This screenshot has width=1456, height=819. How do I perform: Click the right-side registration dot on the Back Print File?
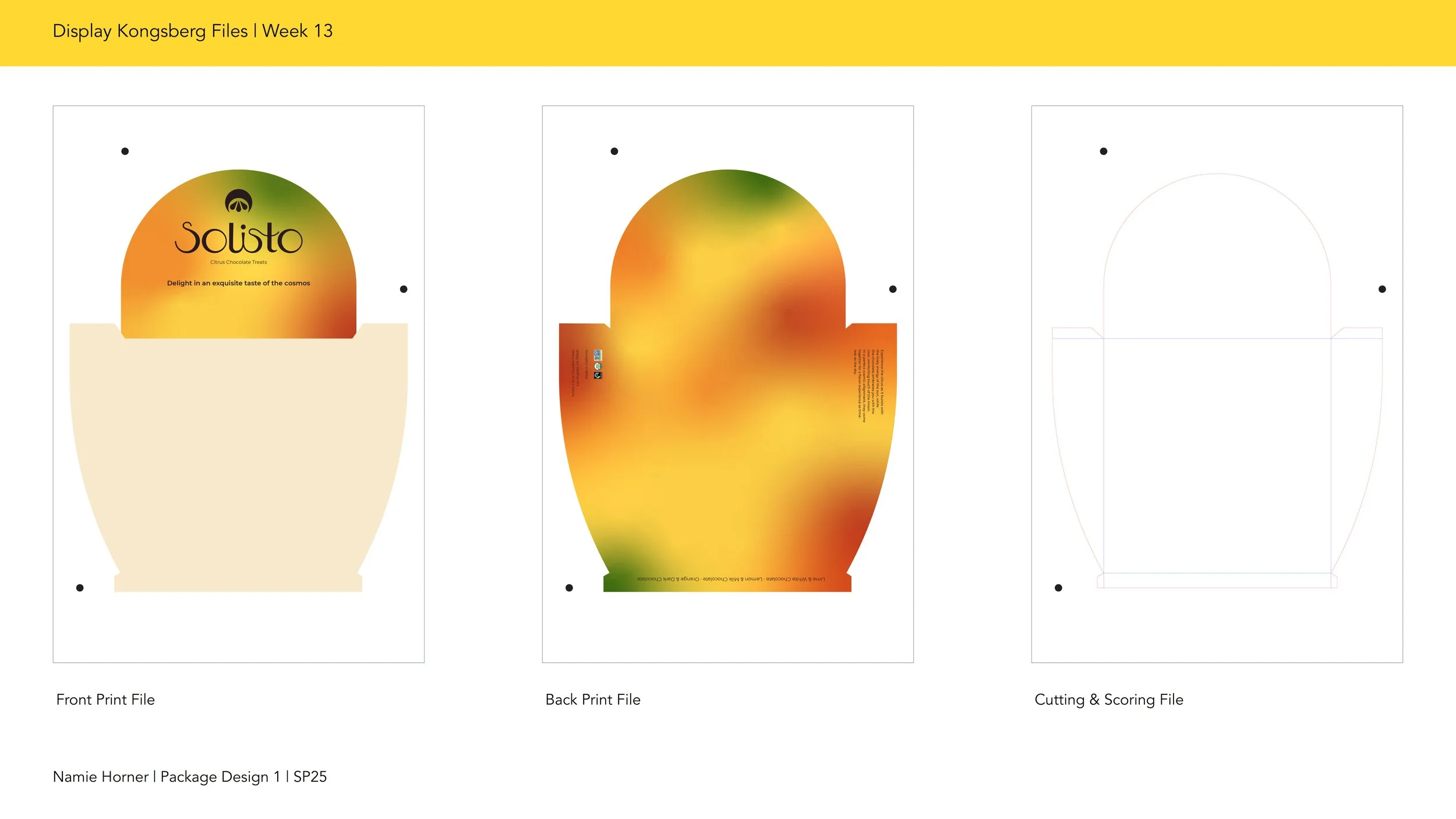tap(893, 290)
